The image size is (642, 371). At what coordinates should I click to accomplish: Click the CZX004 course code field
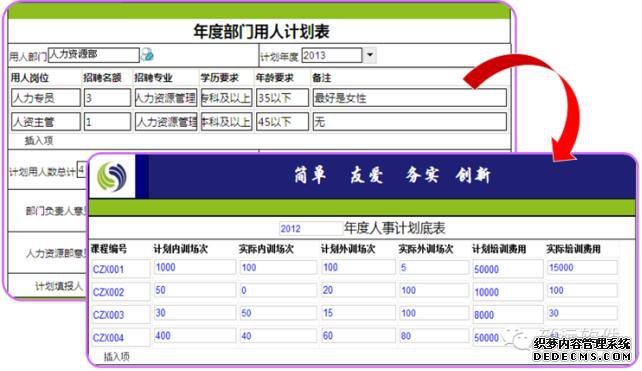(121, 338)
